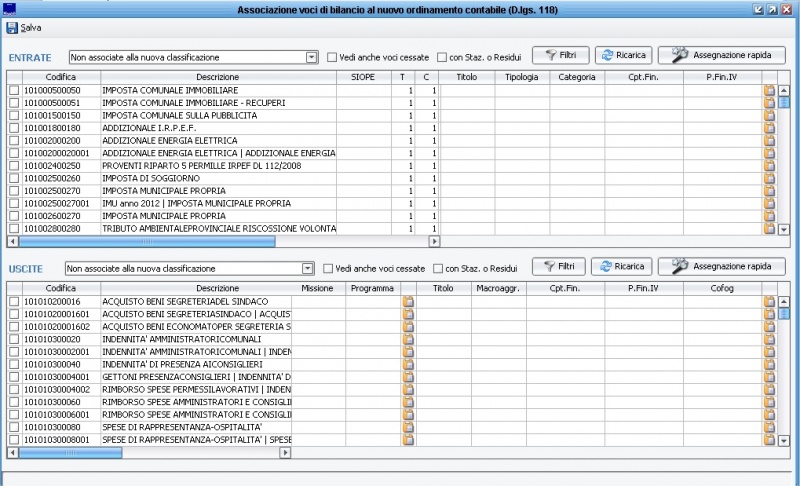Click Ricarica in the Uscite section
This screenshot has width=800, height=486.
tap(622, 267)
